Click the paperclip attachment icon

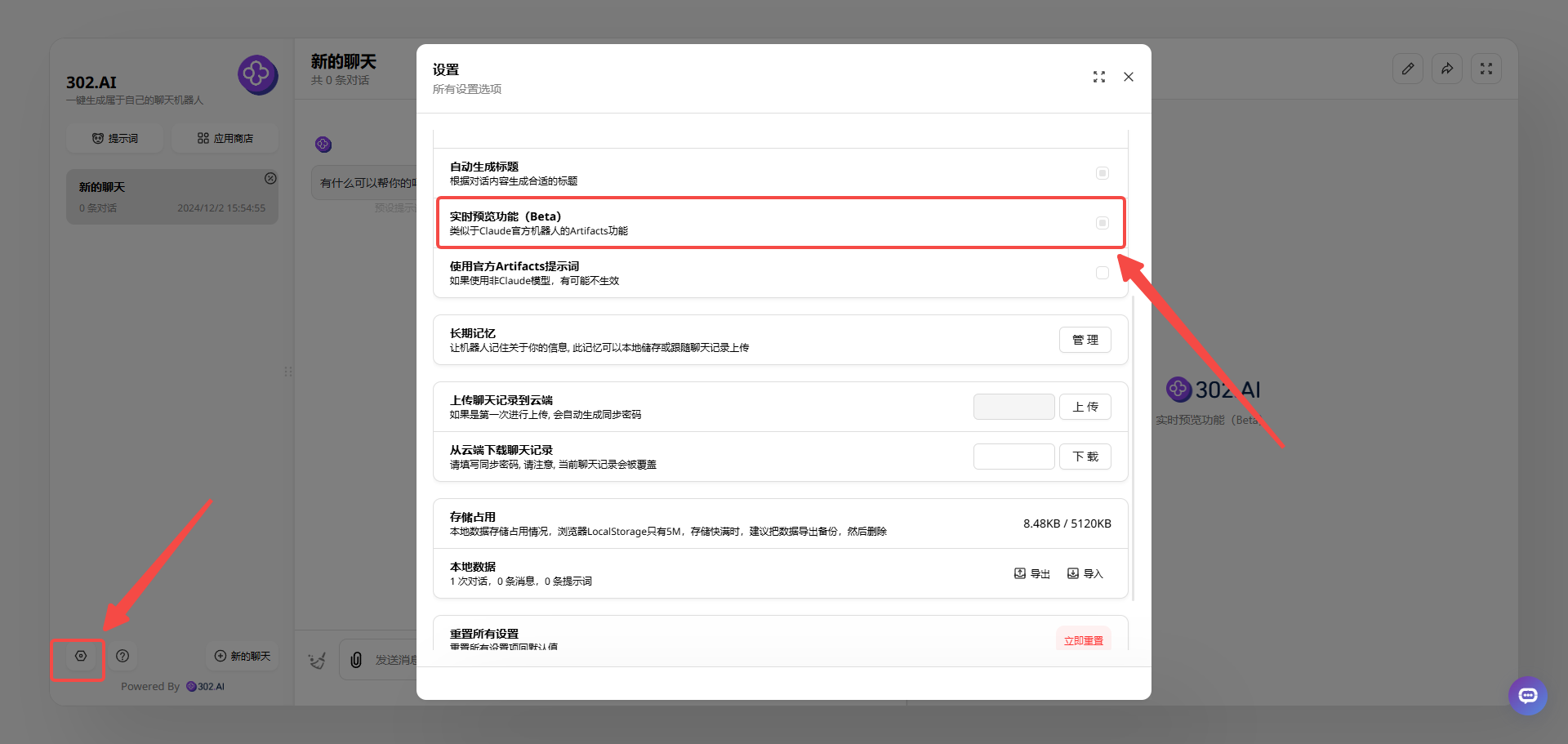click(x=356, y=660)
